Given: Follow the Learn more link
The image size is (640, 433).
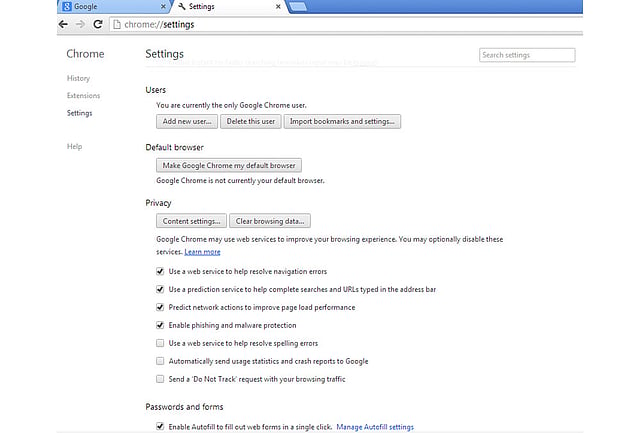Looking at the screenshot, I should [202, 252].
